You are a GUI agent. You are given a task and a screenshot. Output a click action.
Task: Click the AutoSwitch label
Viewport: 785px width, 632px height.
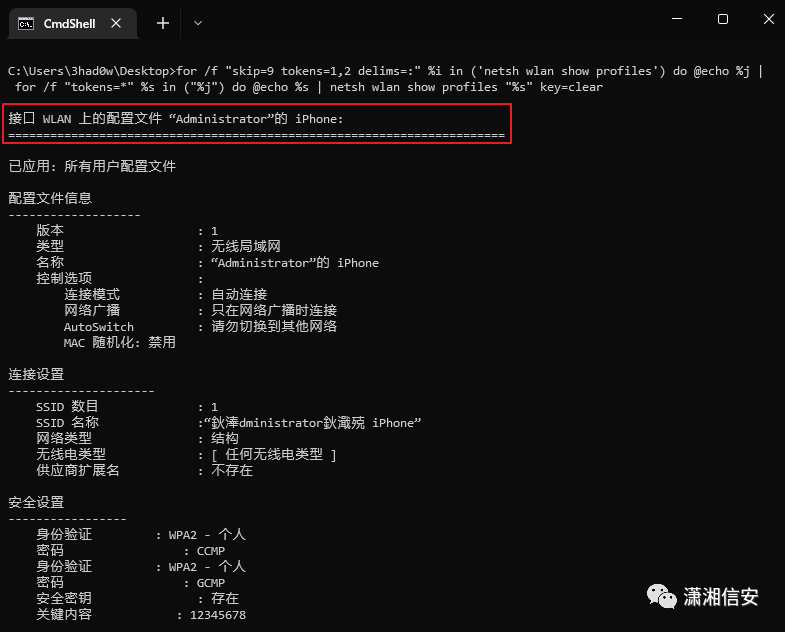(99, 327)
